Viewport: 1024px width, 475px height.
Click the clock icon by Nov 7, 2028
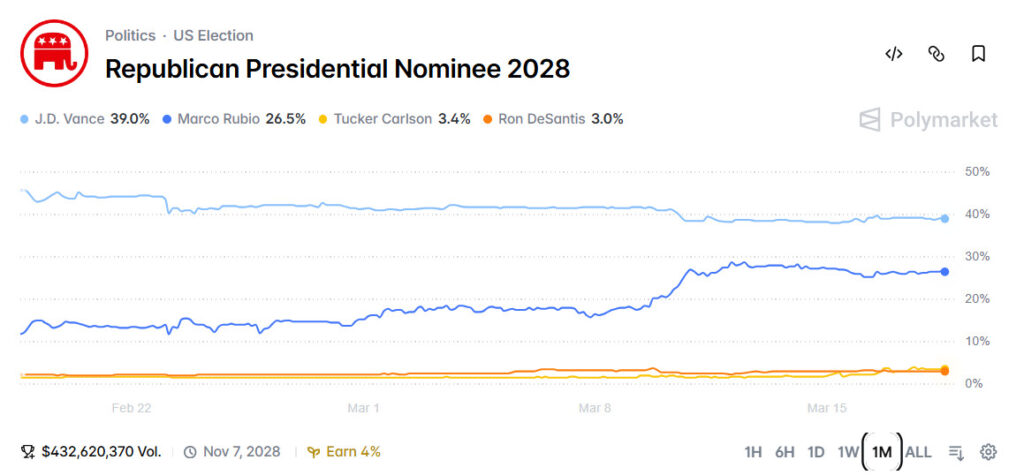tap(190, 452)
